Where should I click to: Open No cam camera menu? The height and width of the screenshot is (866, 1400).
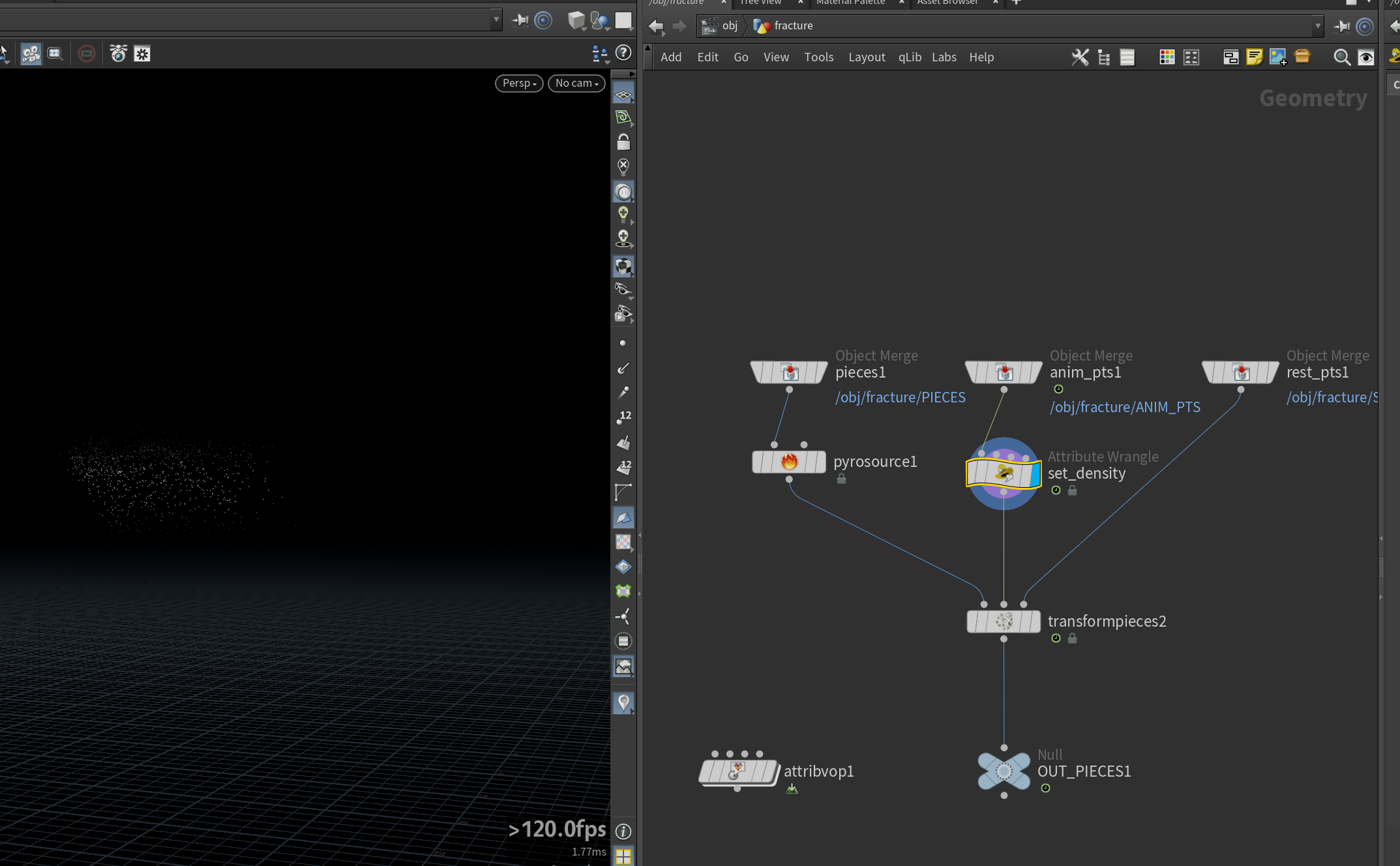[576, 83]
